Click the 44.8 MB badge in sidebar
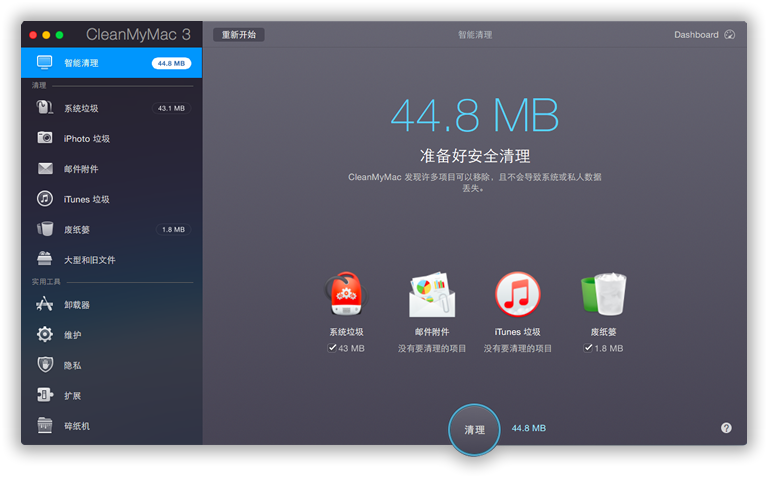The width and height of the screenshot is (768, 478). [x=171, y=63]
